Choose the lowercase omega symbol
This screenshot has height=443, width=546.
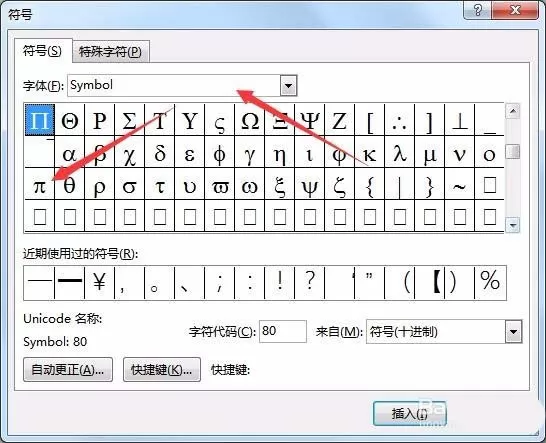pyautogui.click(x=250, y=184)
